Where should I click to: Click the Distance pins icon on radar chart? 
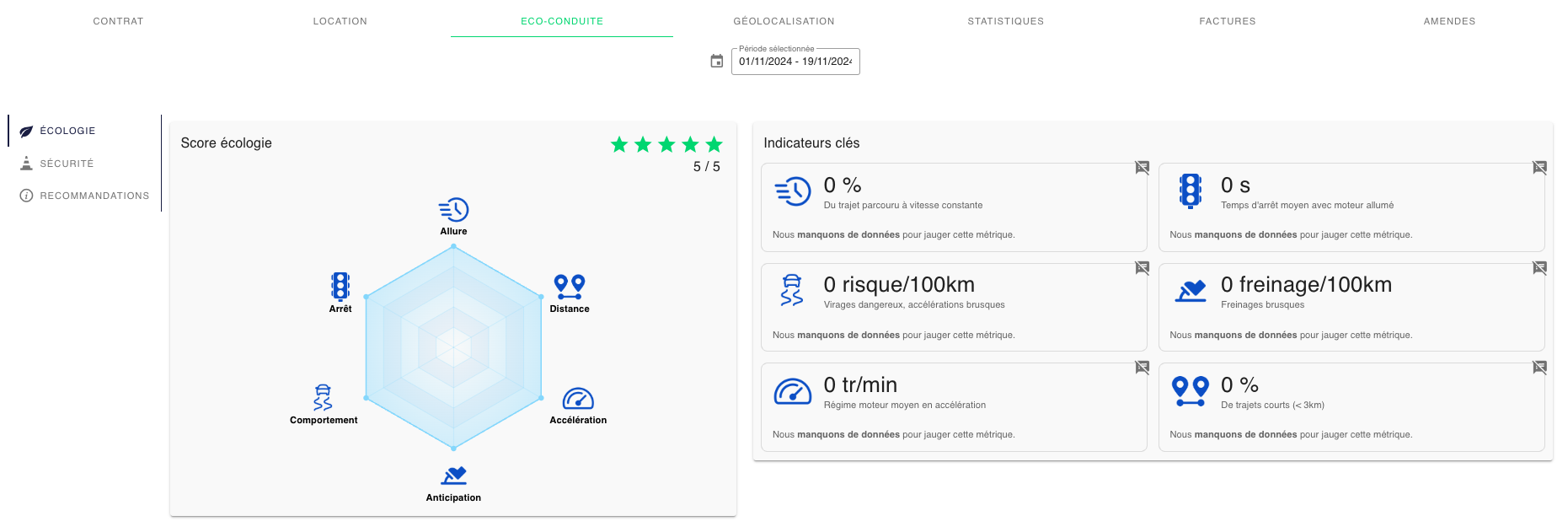[x=570, y=287]
